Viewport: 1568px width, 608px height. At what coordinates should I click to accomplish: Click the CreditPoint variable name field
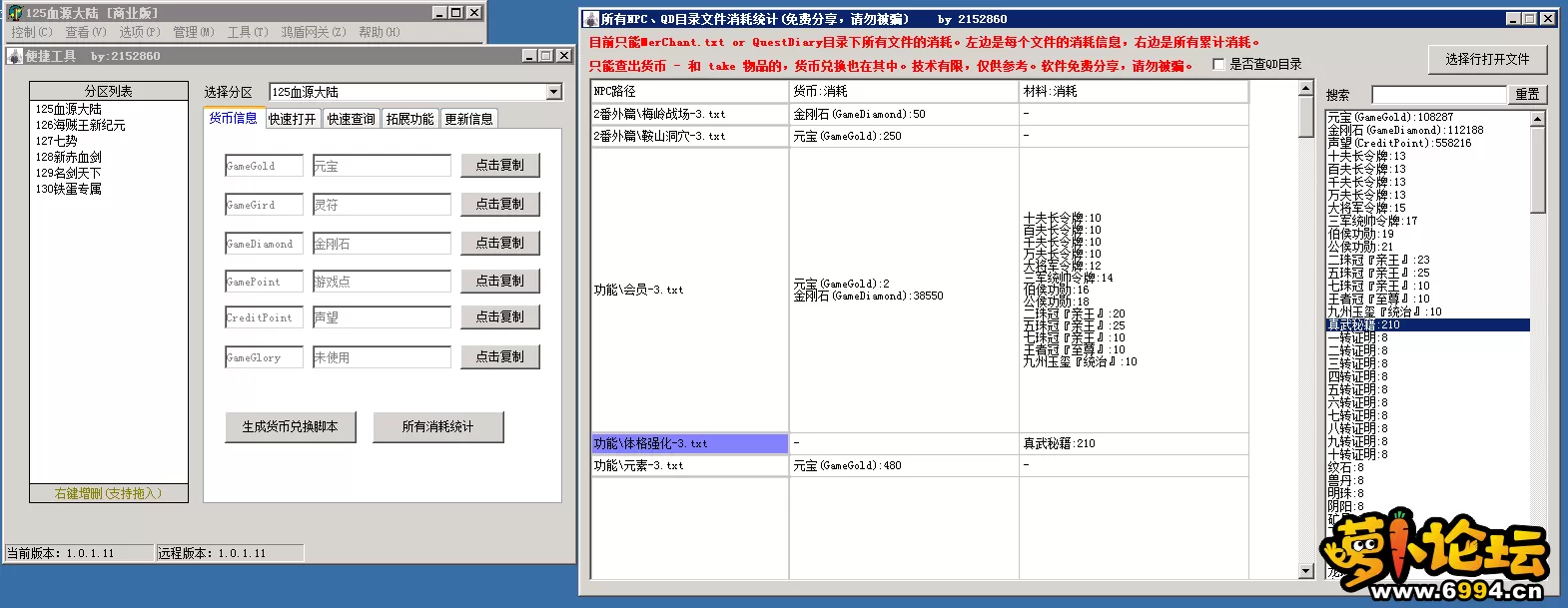tap(264, 317)
